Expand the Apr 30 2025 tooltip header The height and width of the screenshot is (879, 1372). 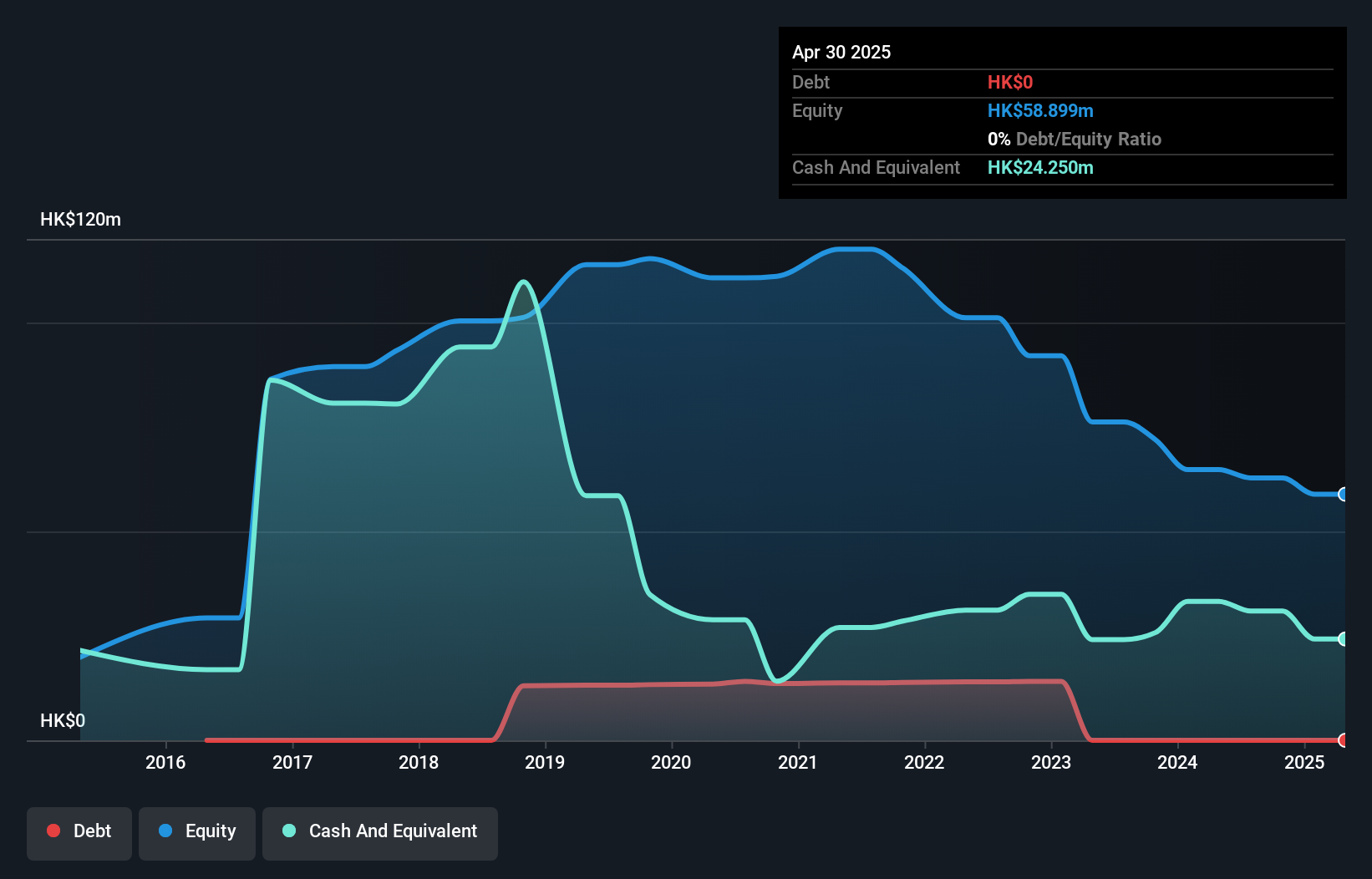point(842,52)
